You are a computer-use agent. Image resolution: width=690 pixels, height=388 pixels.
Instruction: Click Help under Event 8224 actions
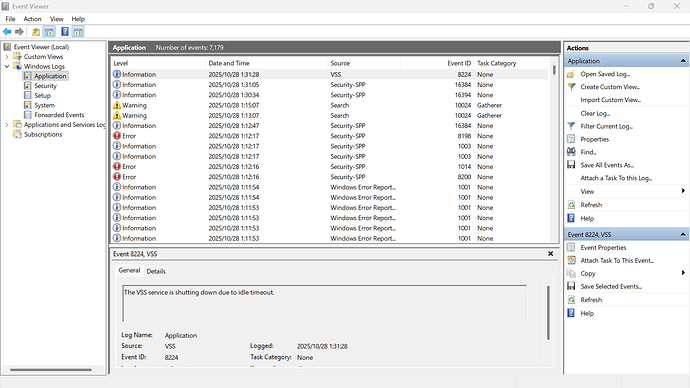pos(587,313)
